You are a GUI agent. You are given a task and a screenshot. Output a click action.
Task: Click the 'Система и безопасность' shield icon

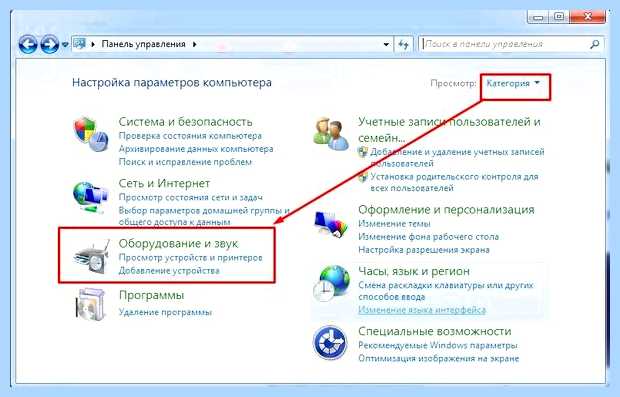(x=91, y=134)
